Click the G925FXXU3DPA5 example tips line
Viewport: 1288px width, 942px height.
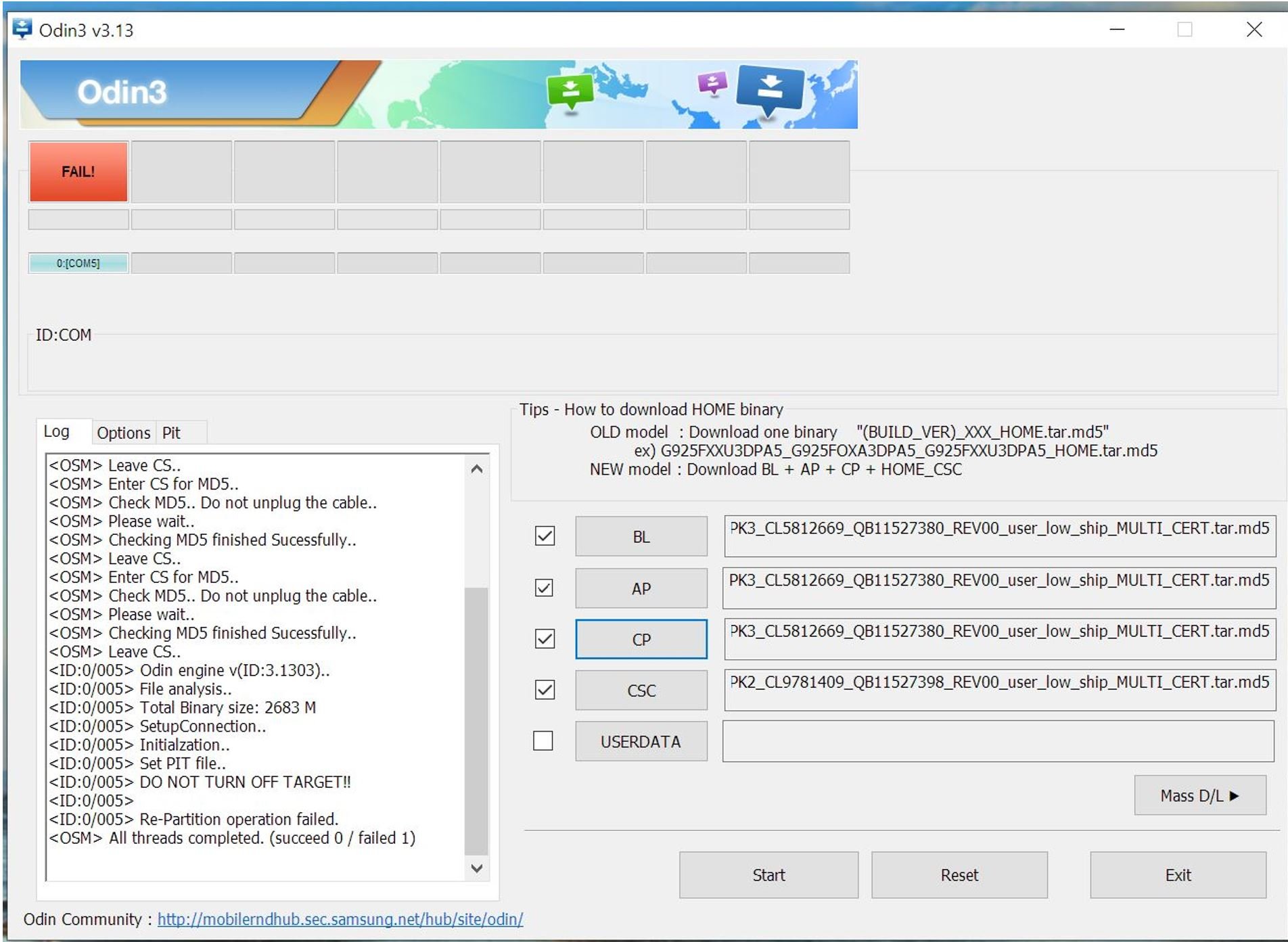tap(896, 450)
